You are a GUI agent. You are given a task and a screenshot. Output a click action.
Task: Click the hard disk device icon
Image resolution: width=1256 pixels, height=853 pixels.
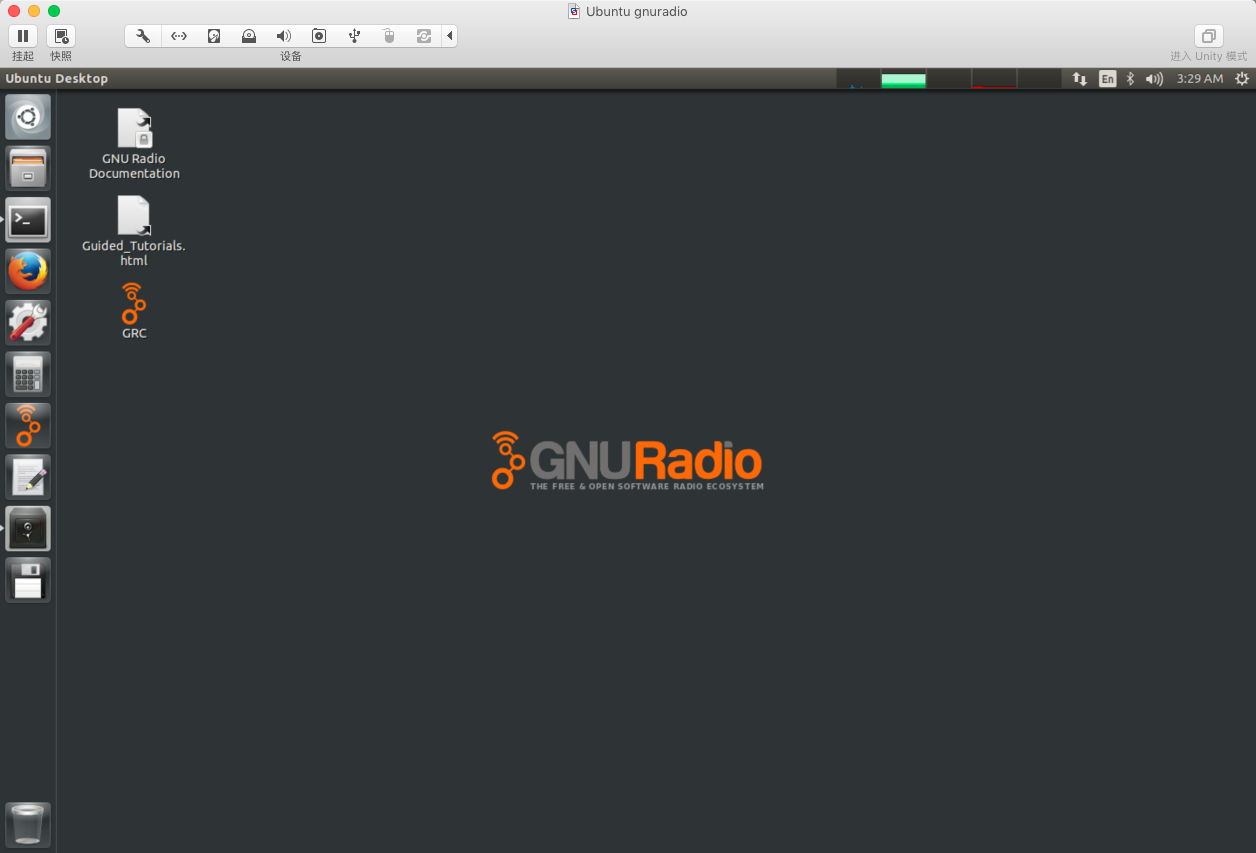coord(214,36)
